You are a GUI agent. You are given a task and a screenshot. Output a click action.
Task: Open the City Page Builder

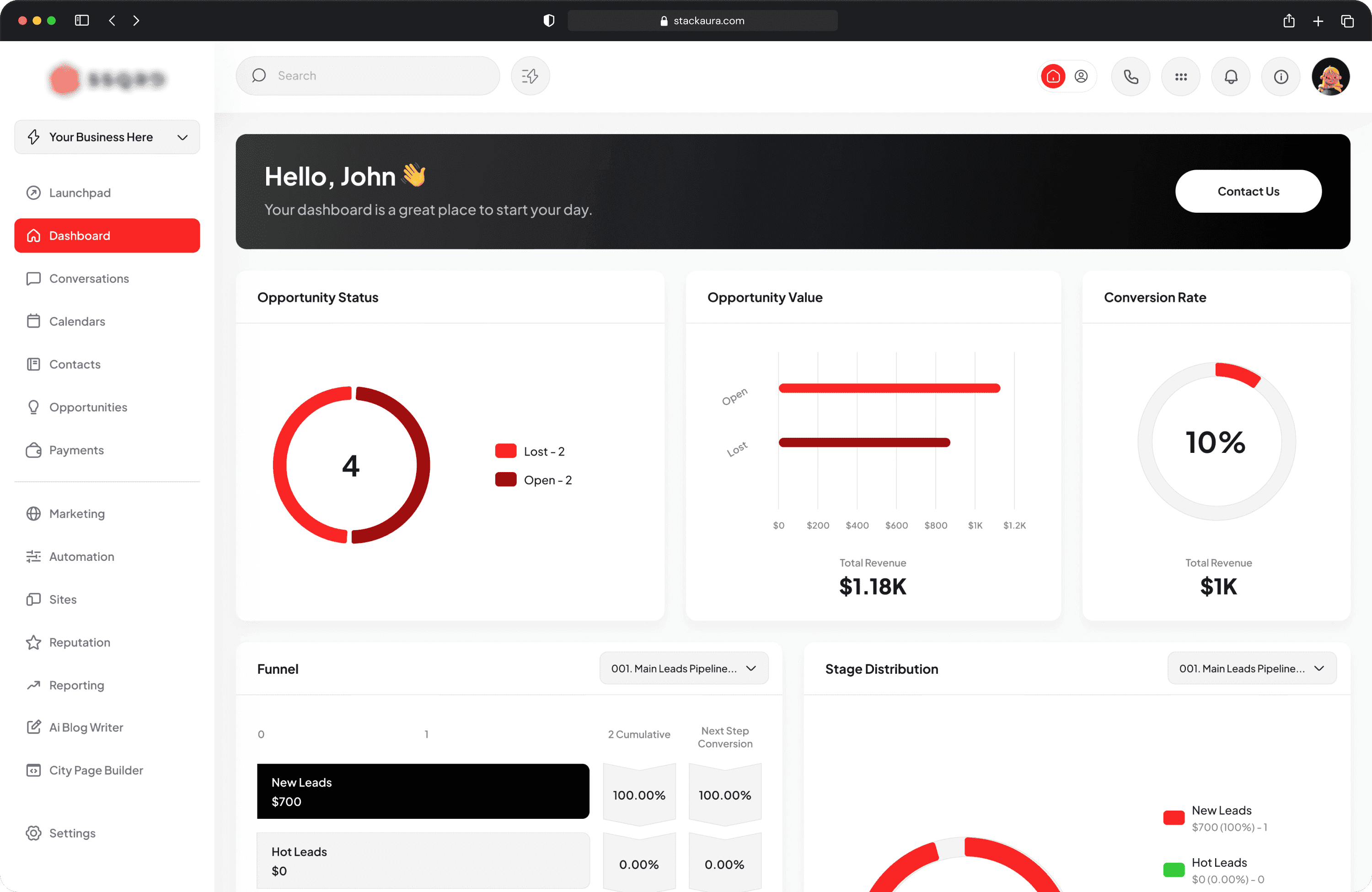pos(96,770)
